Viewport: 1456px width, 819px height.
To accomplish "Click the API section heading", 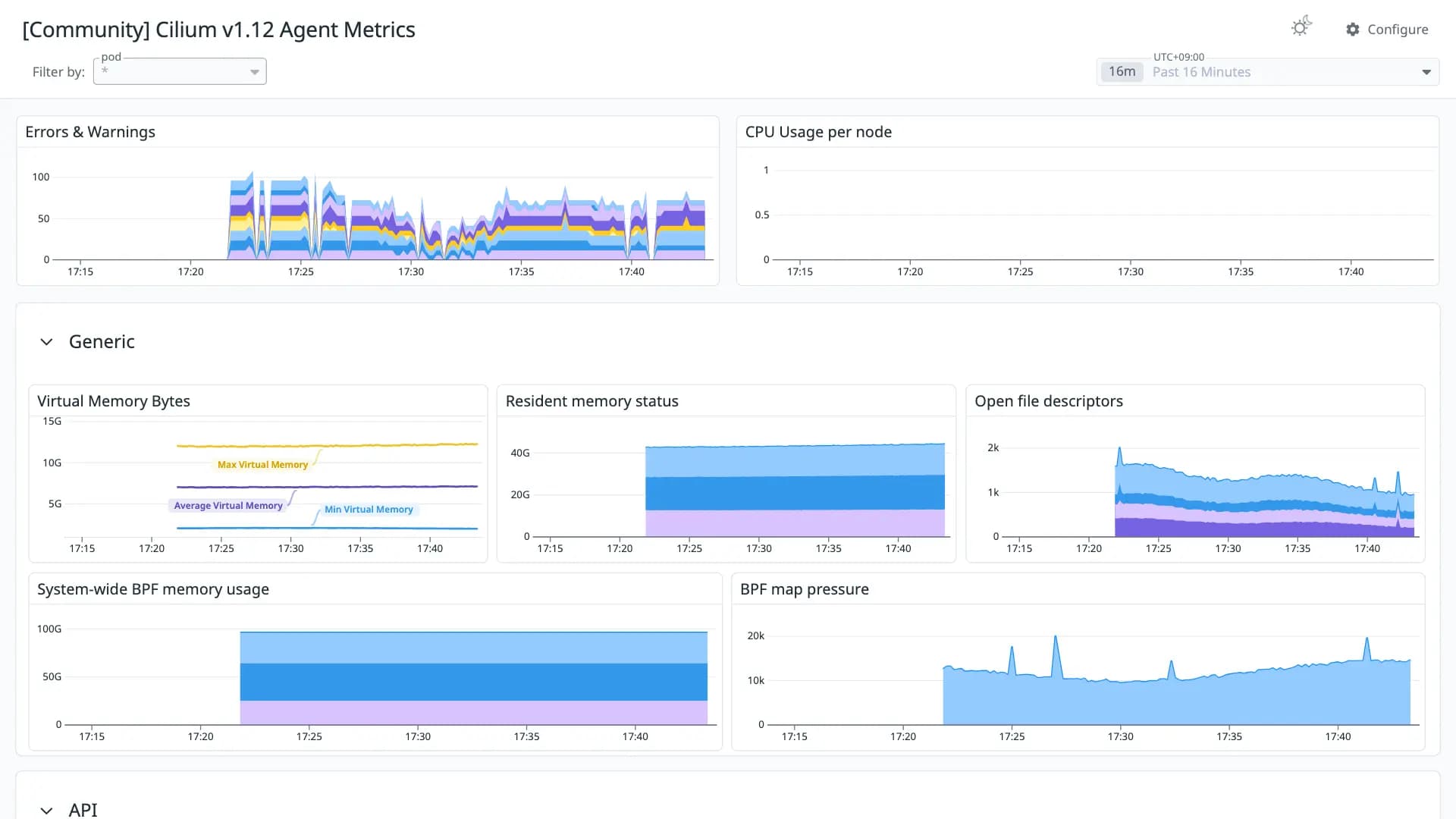I will pos(83,809).
